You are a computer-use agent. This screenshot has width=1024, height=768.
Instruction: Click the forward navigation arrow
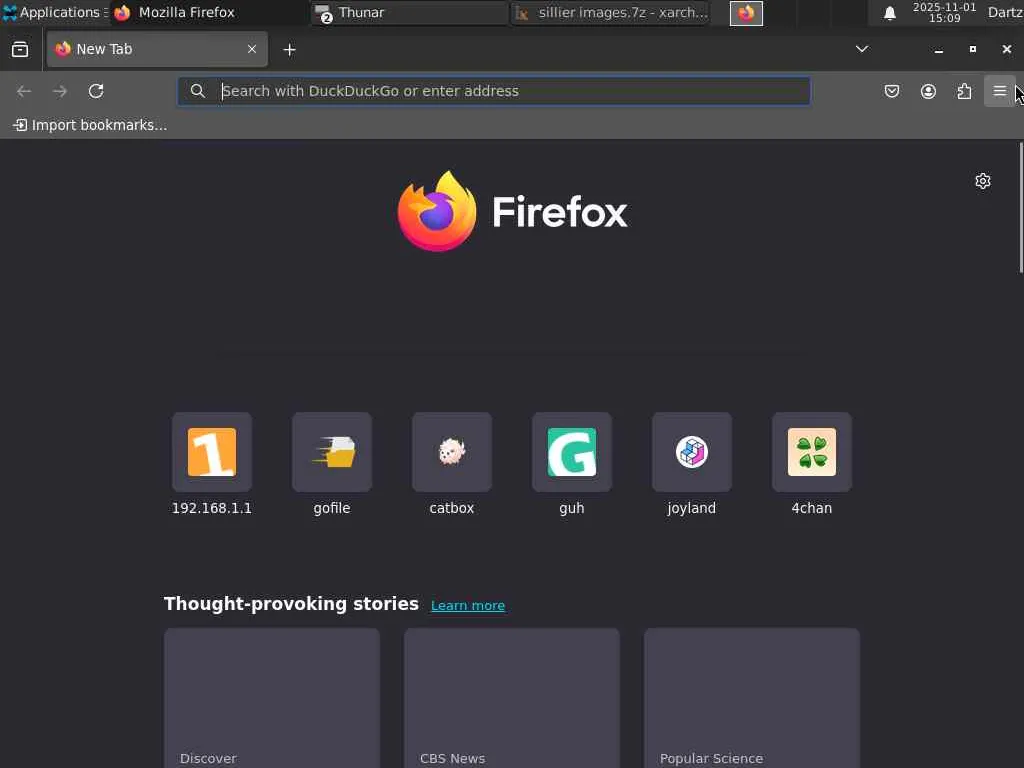[x=60, y=91]
